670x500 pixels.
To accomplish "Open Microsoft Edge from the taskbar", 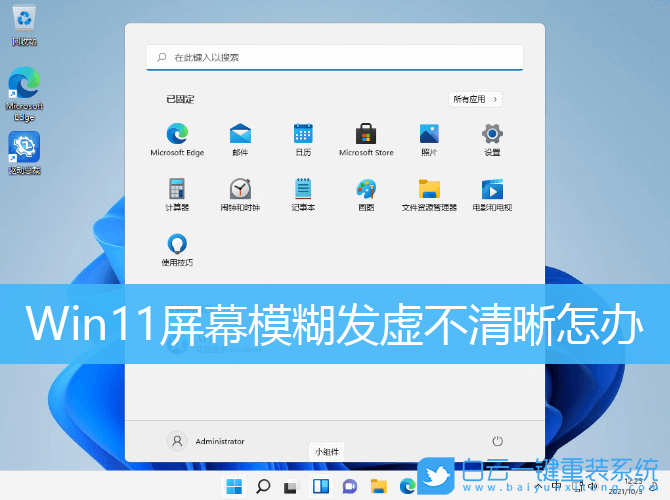I will (408, 486).
